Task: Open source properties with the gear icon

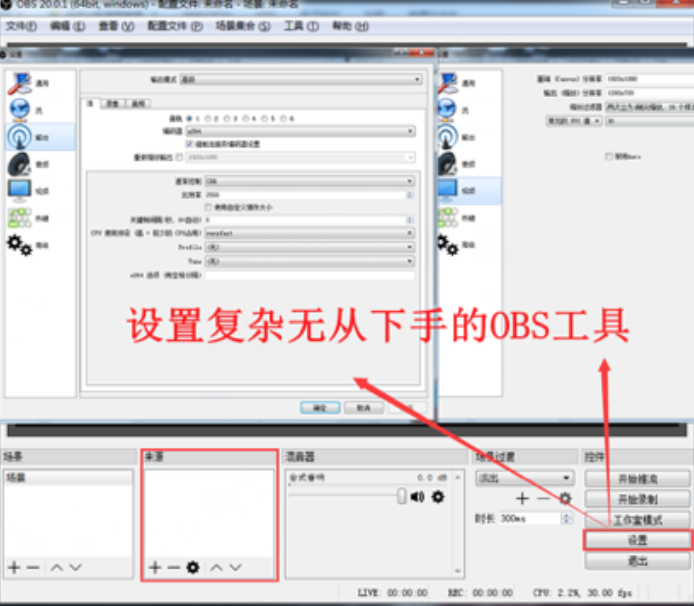Action: tap(193, 567)
